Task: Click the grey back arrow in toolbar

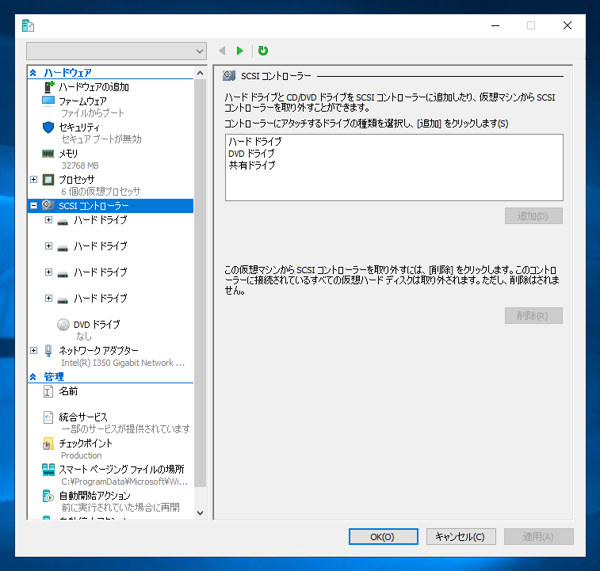Action: (x=222, y=51)
